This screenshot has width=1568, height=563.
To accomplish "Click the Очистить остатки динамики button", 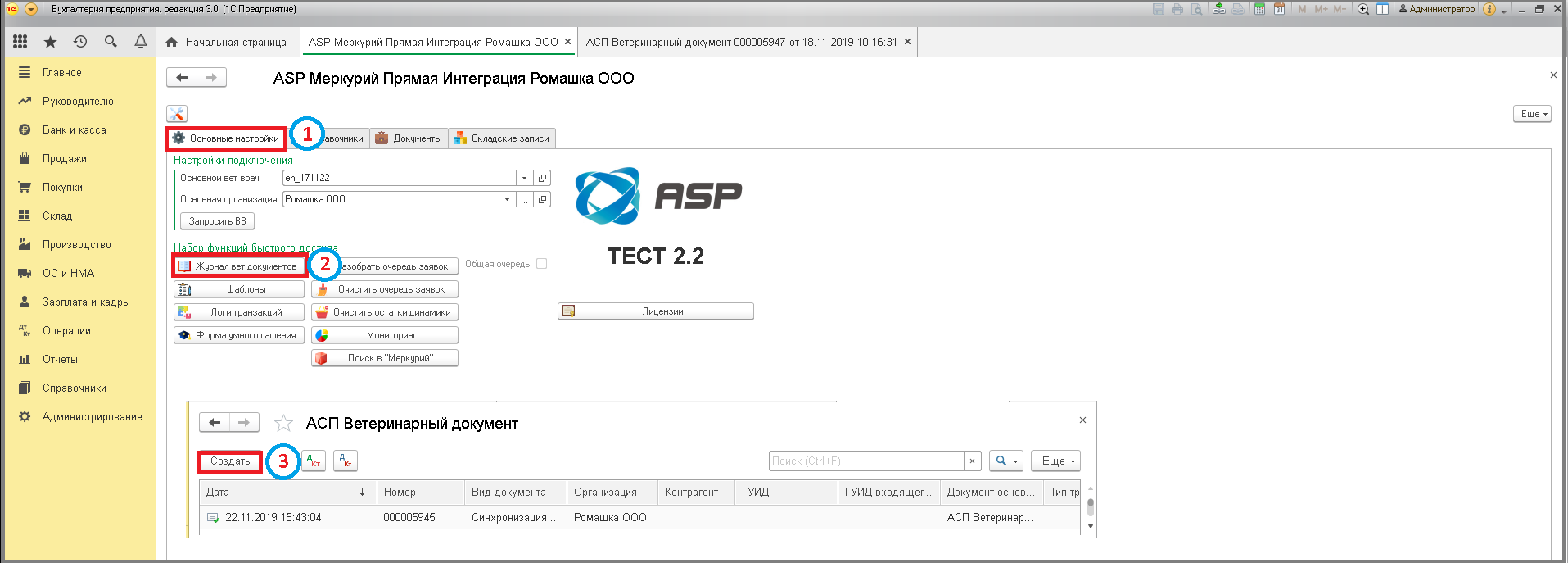I will [x=385, y=312].
